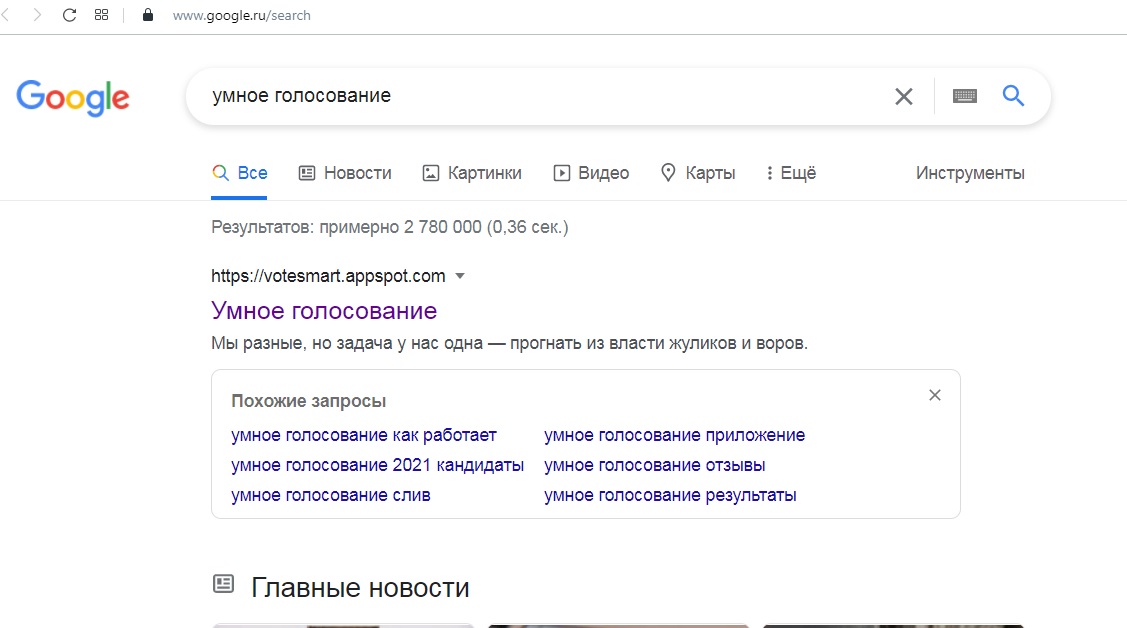This screenshot has height=628, width=1127.
Task: Open the Google logo homepage link
Action: pyautogui.click(x=73, y=98)
